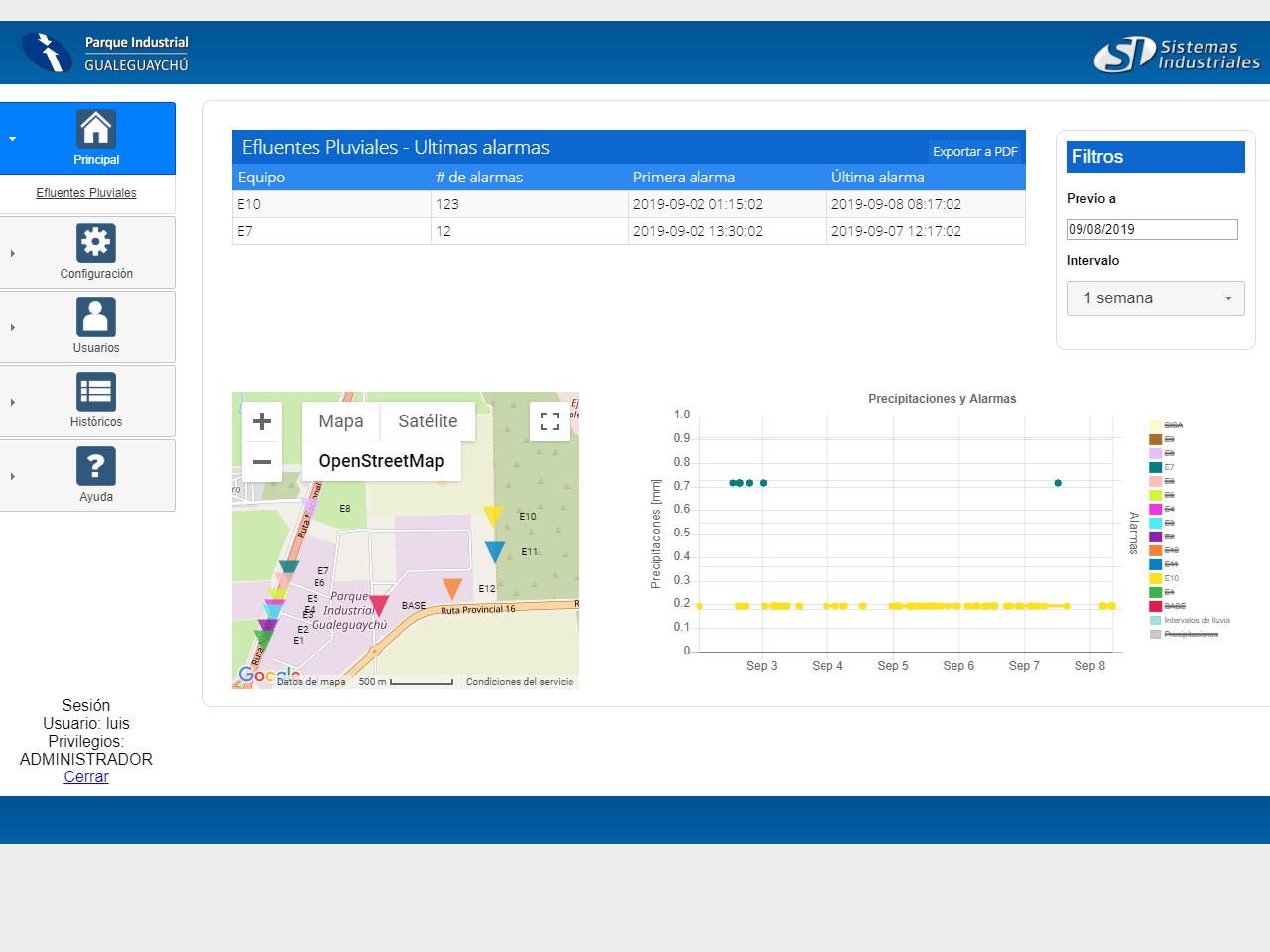The image size is (1270, 952).
Task: Expand the Configuración menu arrow
Action: click(x=13, y=253)
